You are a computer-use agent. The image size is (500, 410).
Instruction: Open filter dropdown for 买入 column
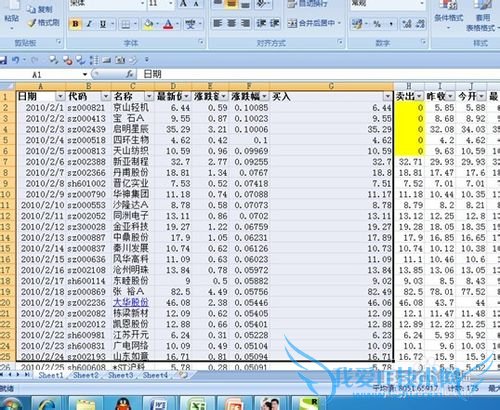[x=387, y=97]
